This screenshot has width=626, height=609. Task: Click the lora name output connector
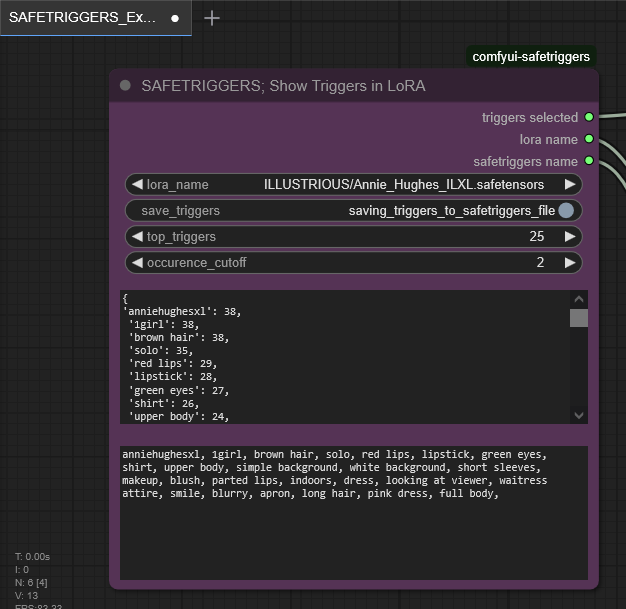(589, 139)
